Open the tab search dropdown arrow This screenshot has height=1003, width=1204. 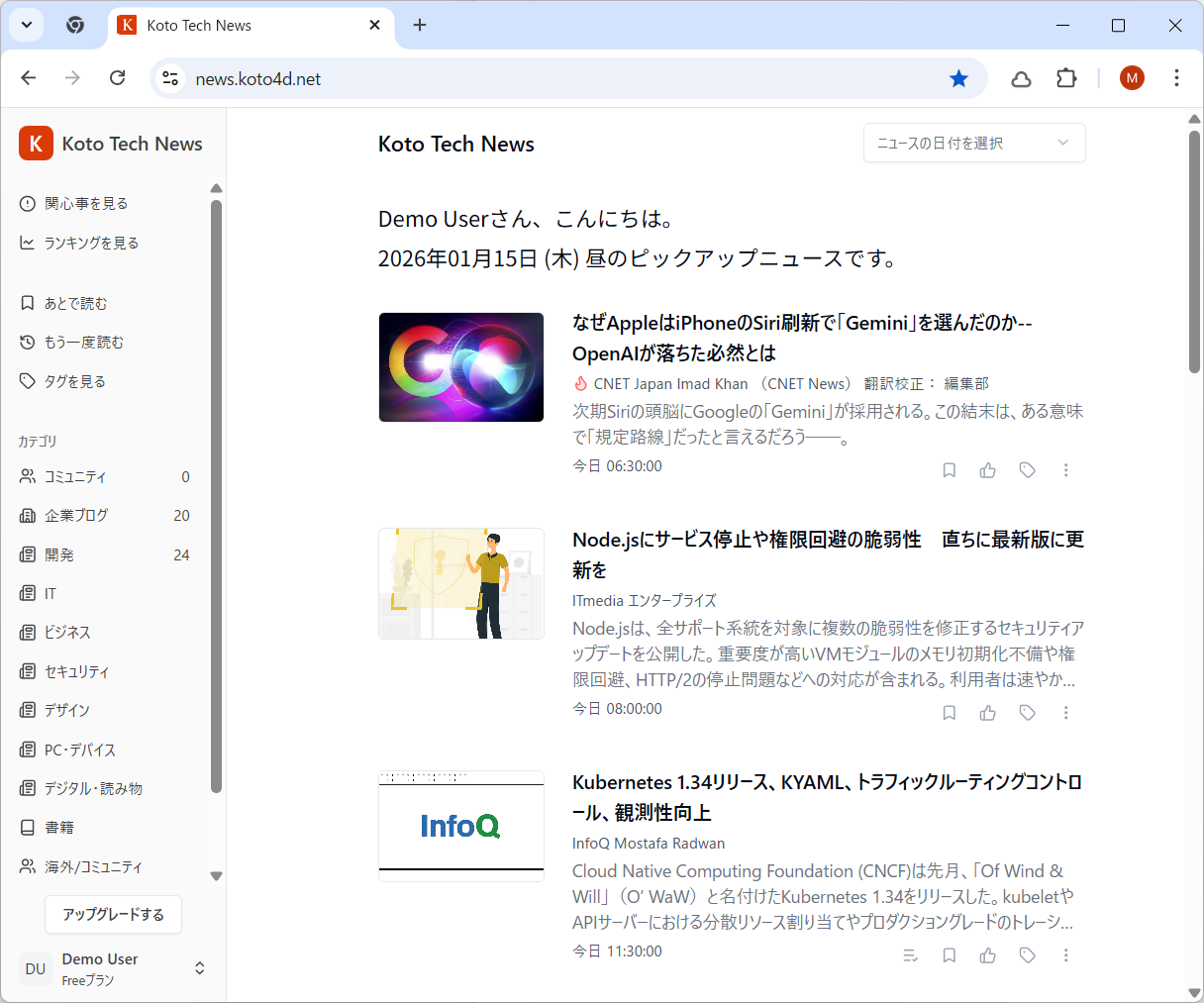(x=27, y=25)
